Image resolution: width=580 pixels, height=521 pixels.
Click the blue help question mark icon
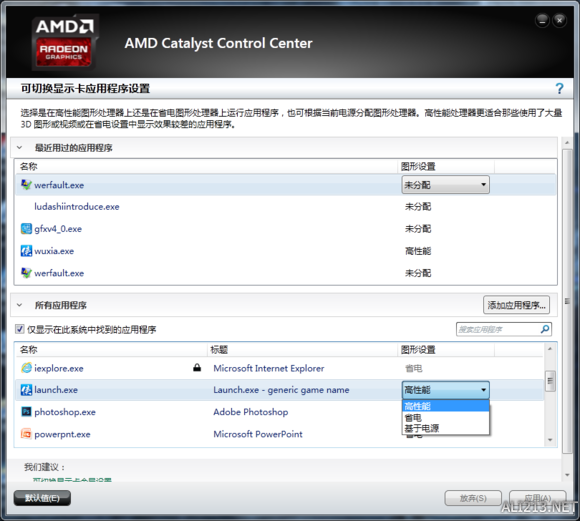tap(559, 88)
